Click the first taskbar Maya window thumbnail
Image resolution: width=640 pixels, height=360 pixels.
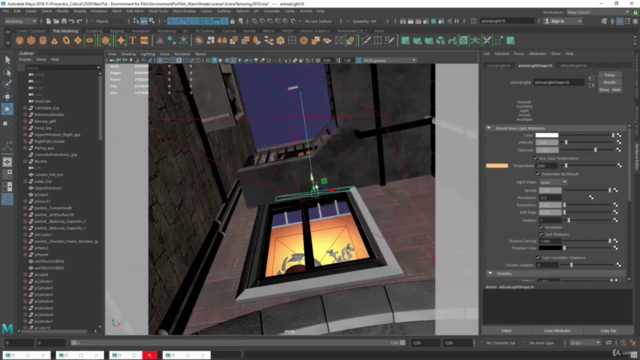27,355
